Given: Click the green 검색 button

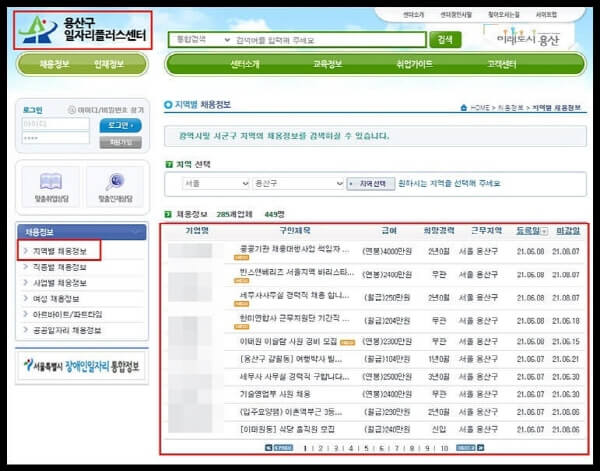Looking at the screenshot, I should [445, 40].
